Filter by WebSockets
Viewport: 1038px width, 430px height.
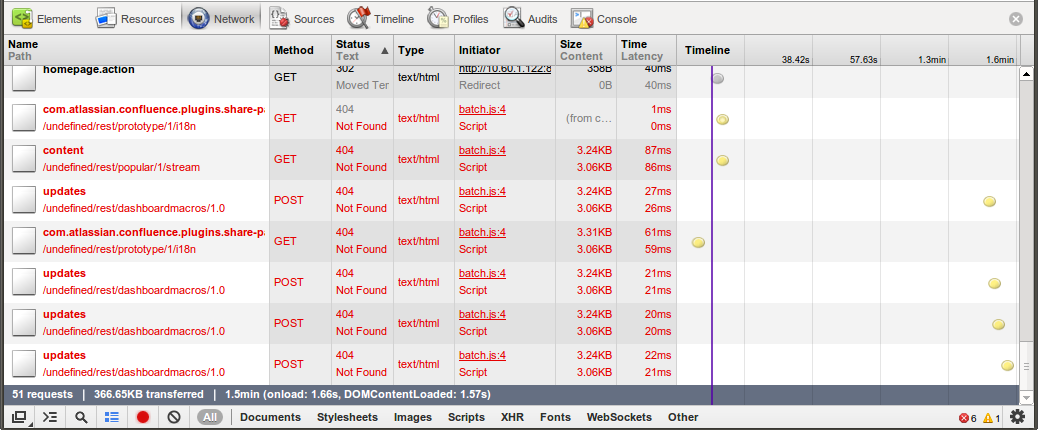620,417
